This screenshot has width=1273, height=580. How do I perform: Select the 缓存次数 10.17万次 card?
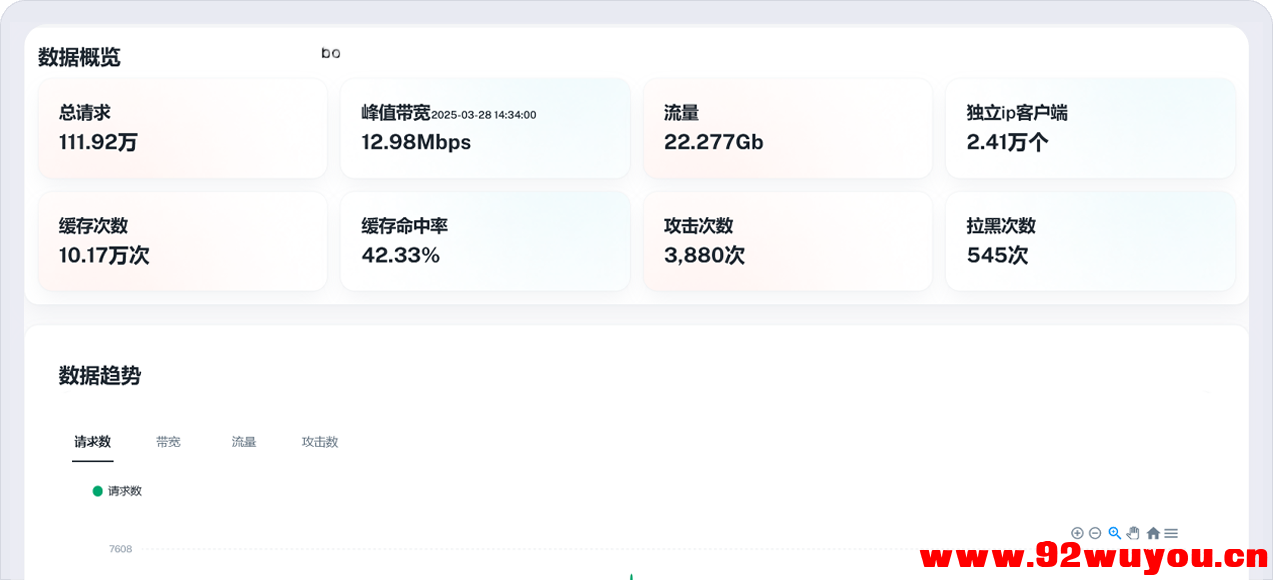183,241
